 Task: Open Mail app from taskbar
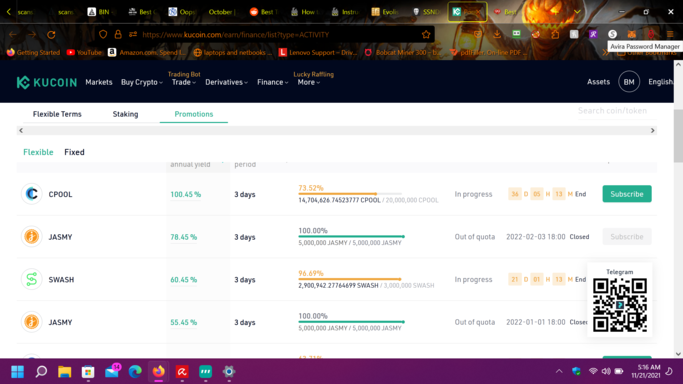(x=112, y=371)
